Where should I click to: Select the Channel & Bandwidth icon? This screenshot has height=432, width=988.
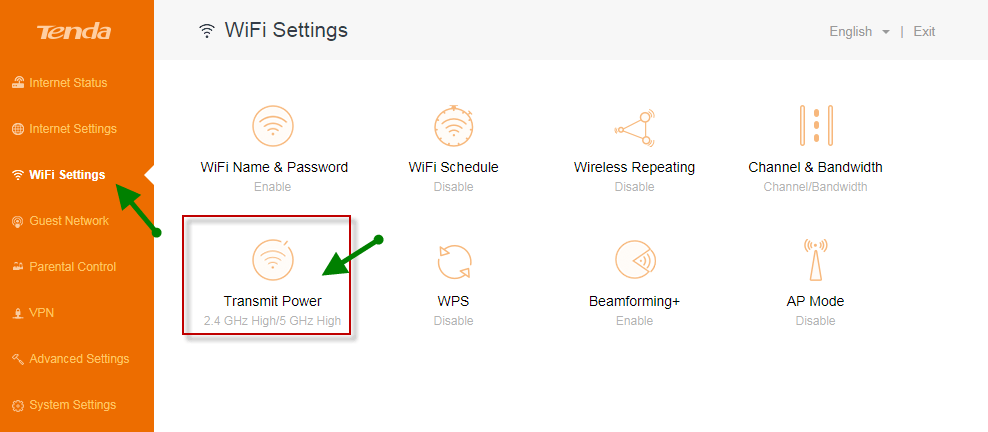(x=815, y=126)
